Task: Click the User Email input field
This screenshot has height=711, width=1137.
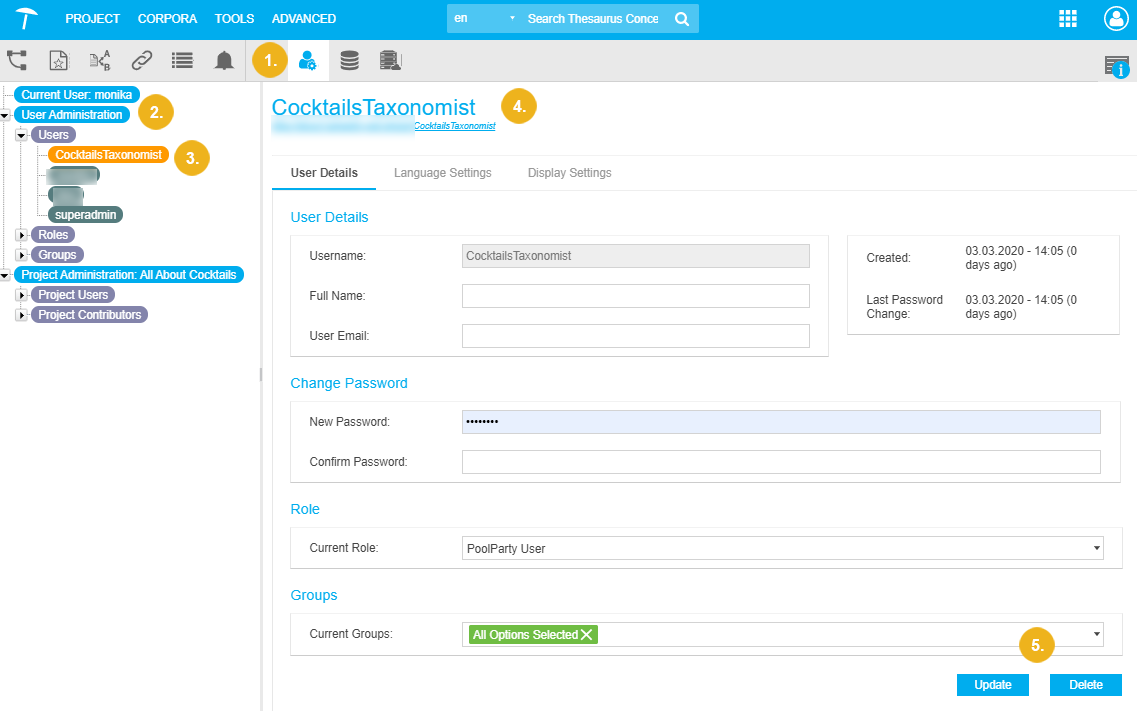Action: [636, 336]
